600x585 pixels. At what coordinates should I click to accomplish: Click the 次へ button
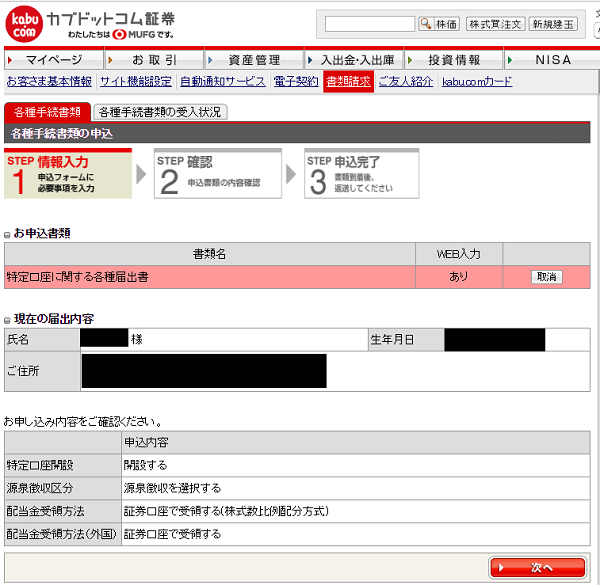point(538,567)
